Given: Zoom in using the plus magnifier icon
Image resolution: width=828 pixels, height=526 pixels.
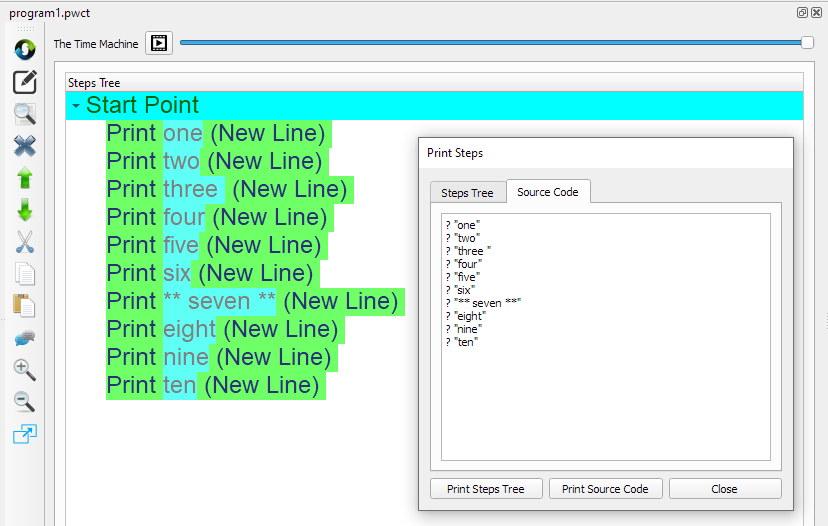Looking at the screenshot, I should [25, 370].
